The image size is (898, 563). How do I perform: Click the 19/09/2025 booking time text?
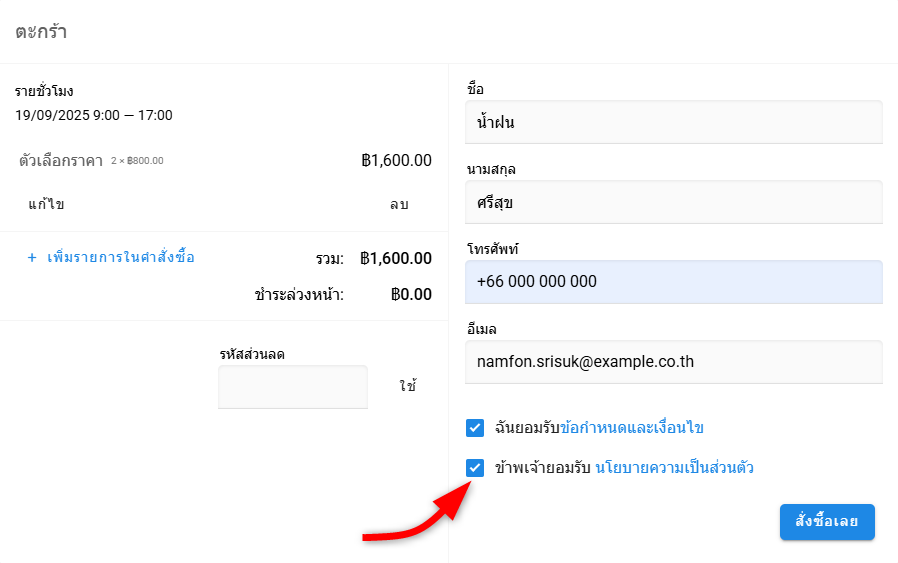[94, 115]
